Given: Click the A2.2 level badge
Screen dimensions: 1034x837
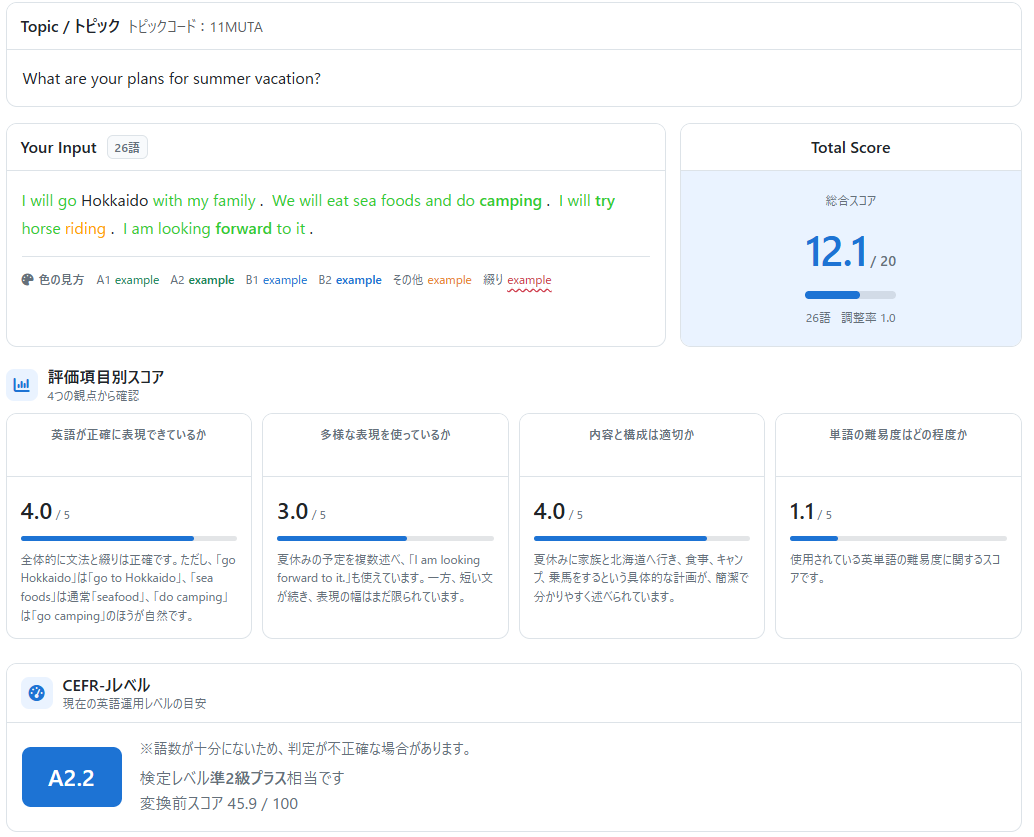Looking at the screenshot, I should click(x=72, y=778).
